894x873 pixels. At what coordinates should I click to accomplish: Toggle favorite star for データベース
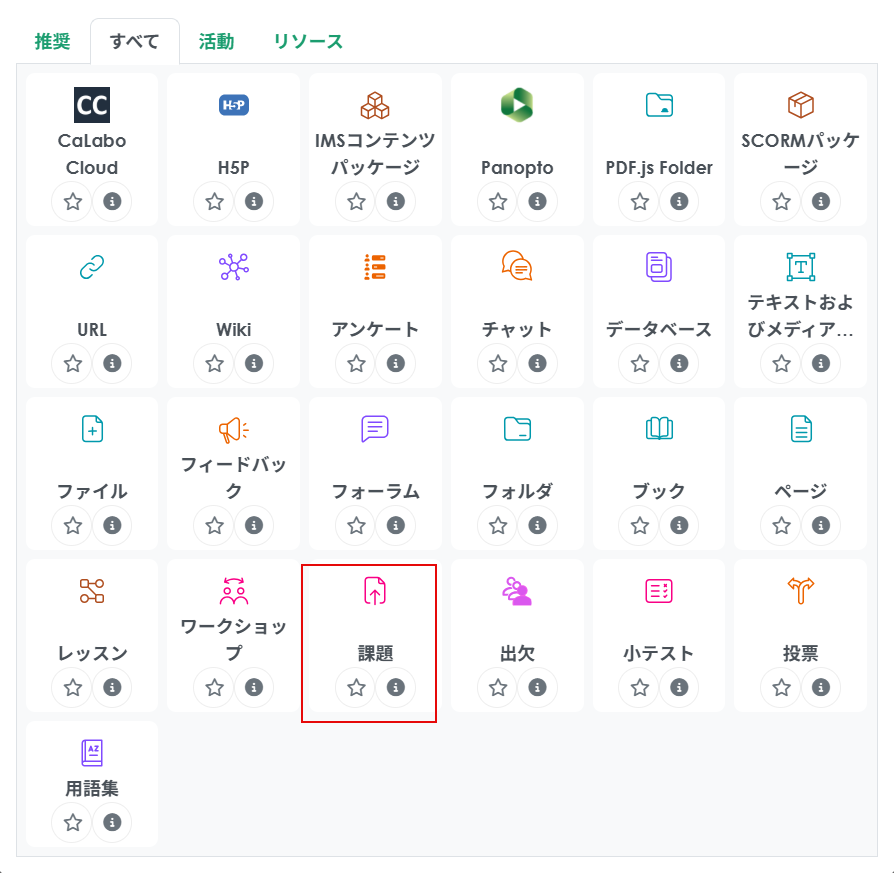point(640,363)
